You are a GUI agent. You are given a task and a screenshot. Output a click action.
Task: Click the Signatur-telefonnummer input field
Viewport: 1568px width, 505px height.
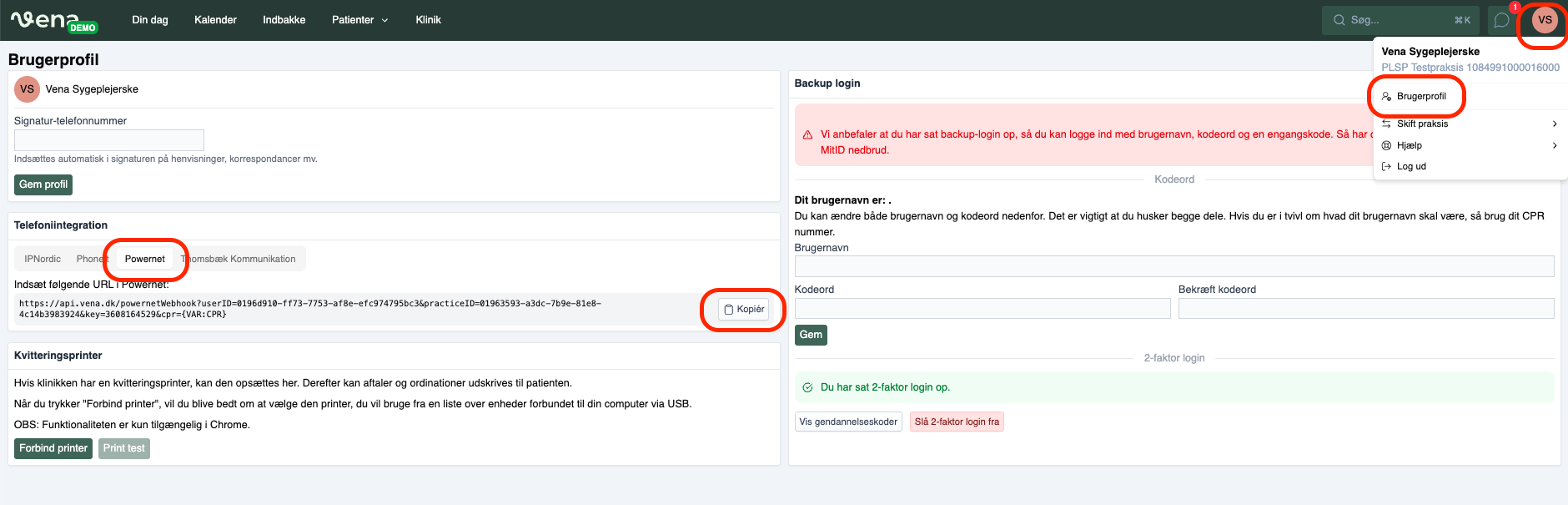click(109, 140)
